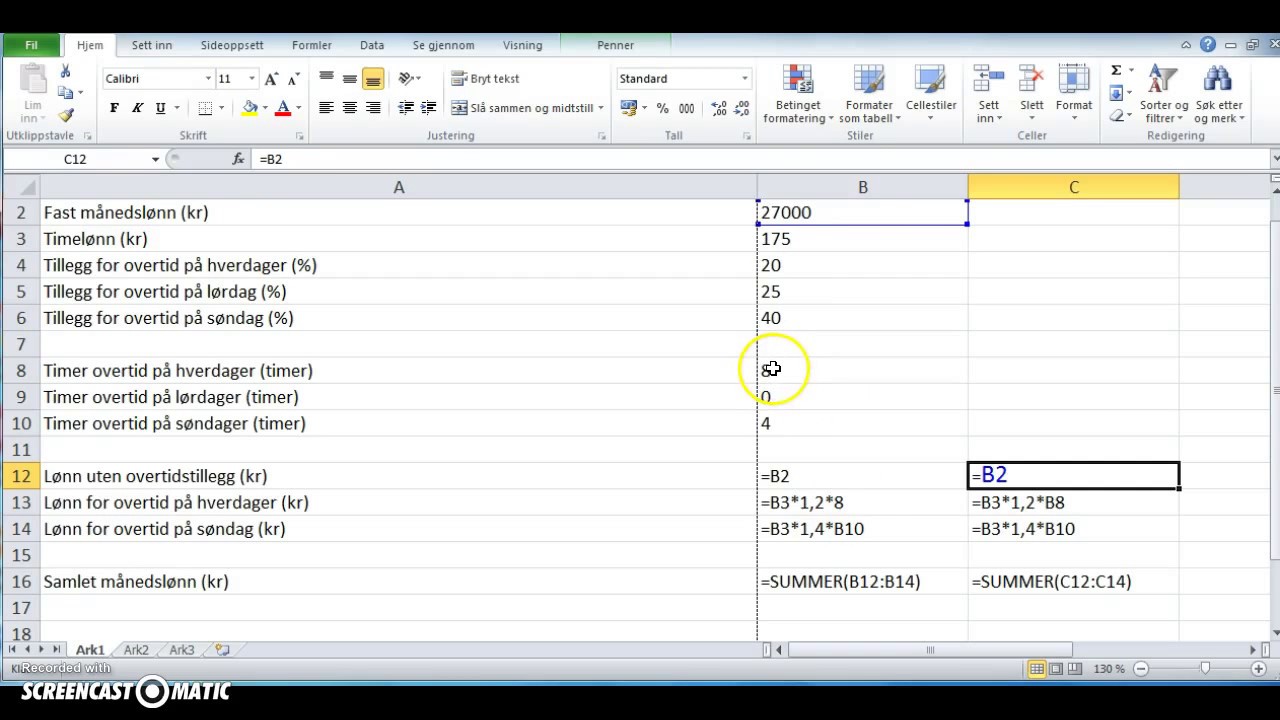Open Søk etter og merk menu

[x=1219, y=95]
